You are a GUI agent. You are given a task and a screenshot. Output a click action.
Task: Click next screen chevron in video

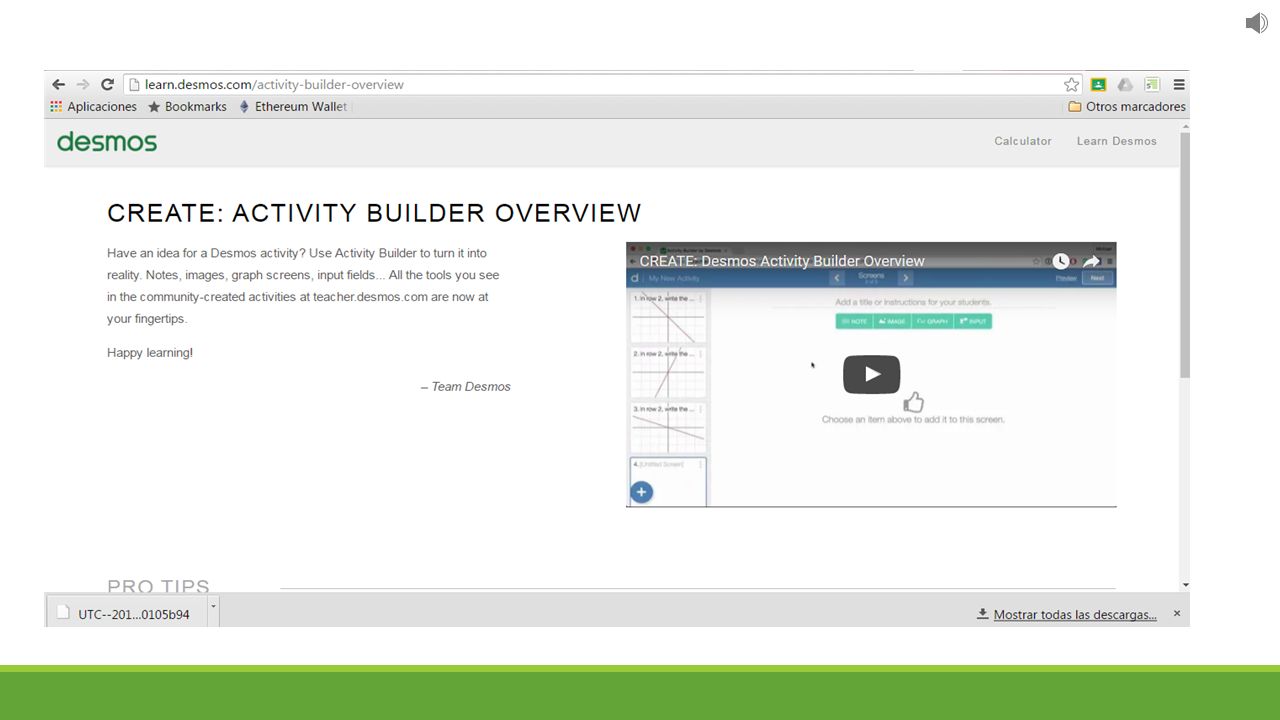coord(905,278)
